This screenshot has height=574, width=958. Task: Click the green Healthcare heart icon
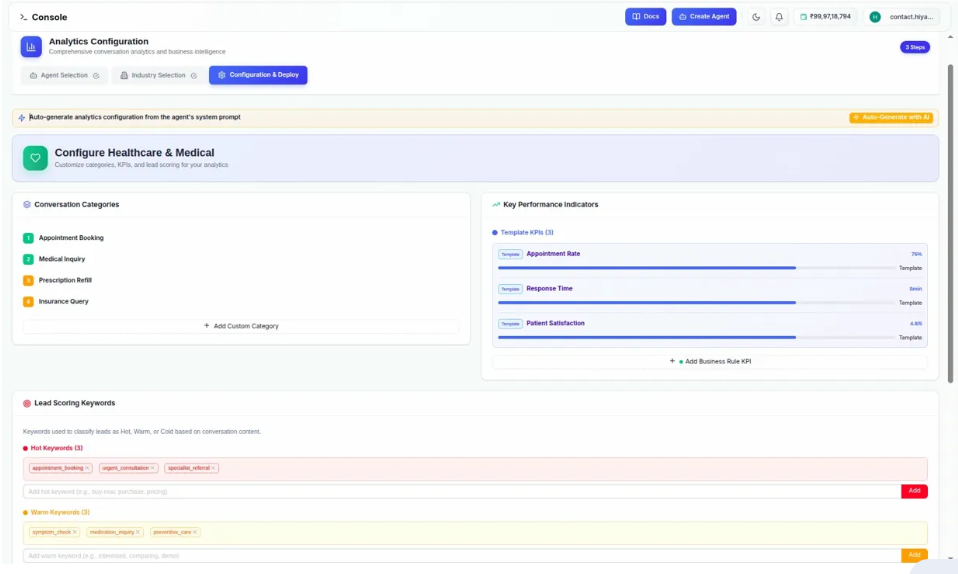pos(35,158)
